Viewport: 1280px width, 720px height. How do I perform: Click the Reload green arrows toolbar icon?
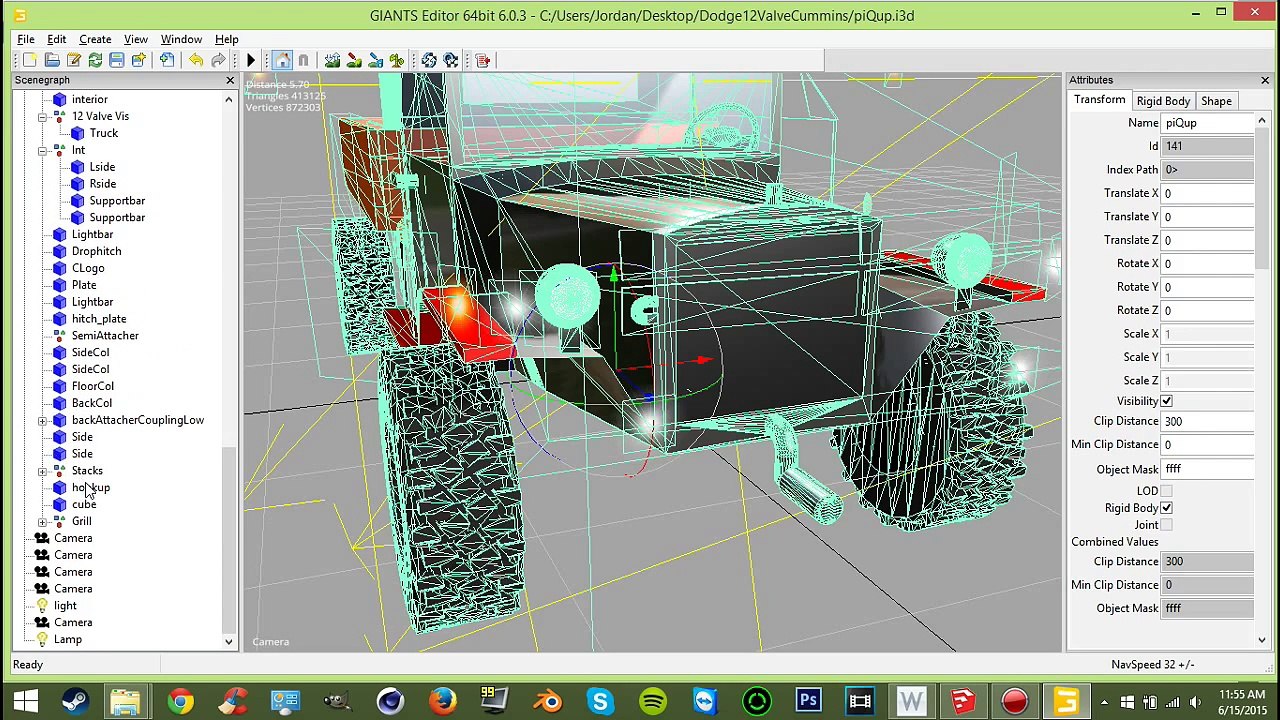95,61
